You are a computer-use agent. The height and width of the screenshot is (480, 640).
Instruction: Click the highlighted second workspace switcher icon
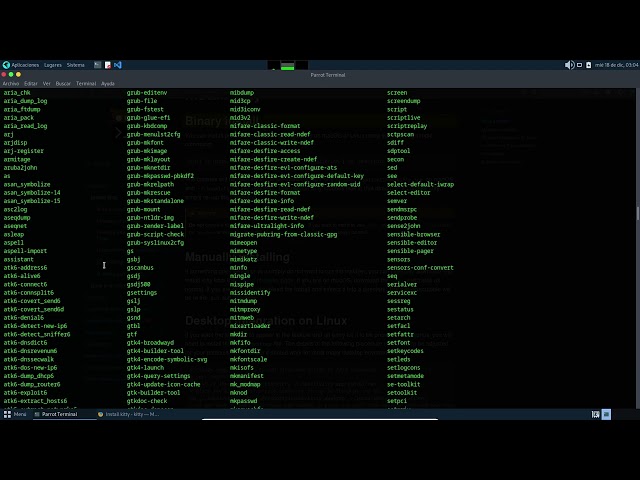606,415
